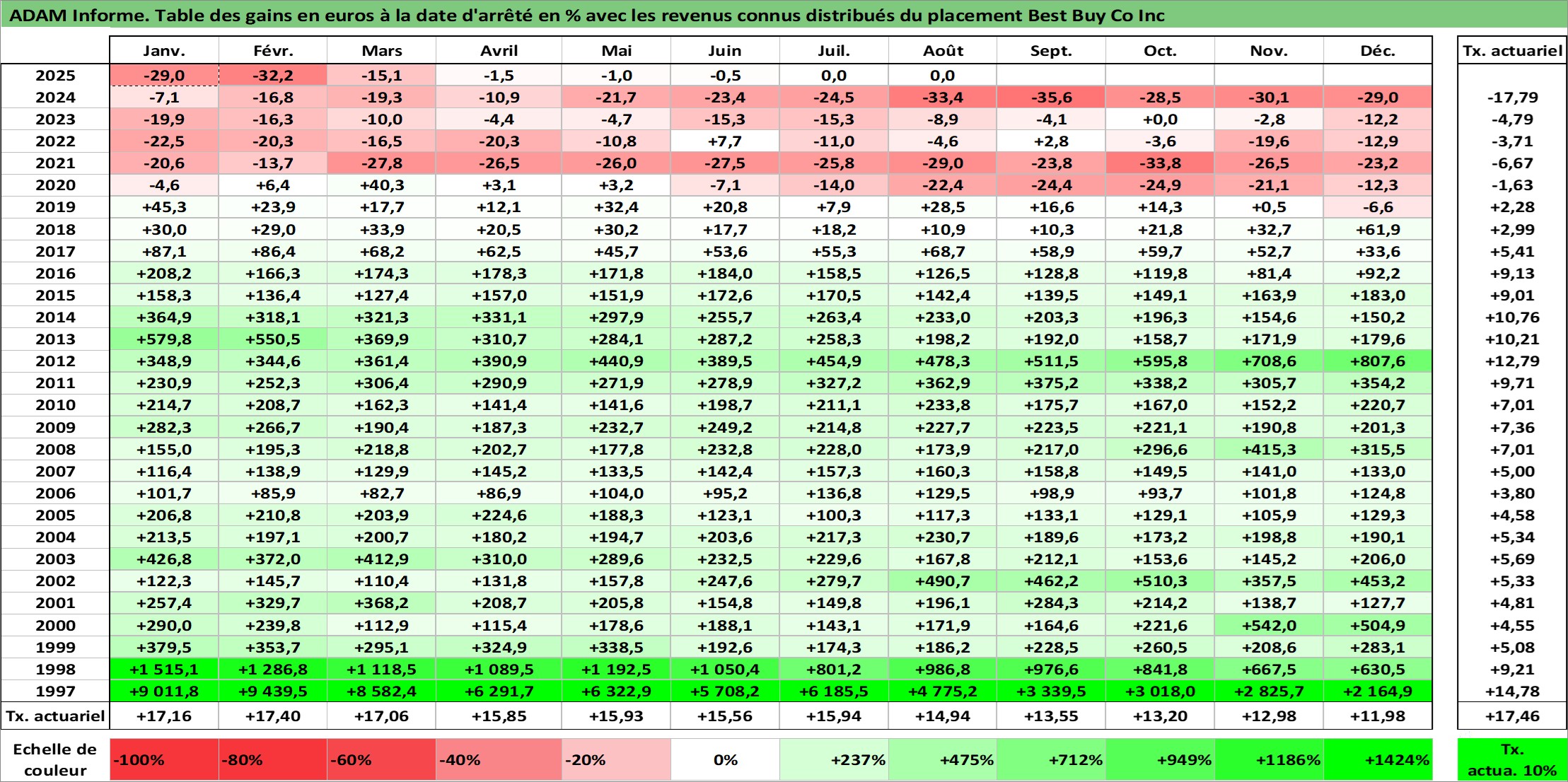
Task: Click cell +7,7 for June 2022
Action: click(725, 141)
